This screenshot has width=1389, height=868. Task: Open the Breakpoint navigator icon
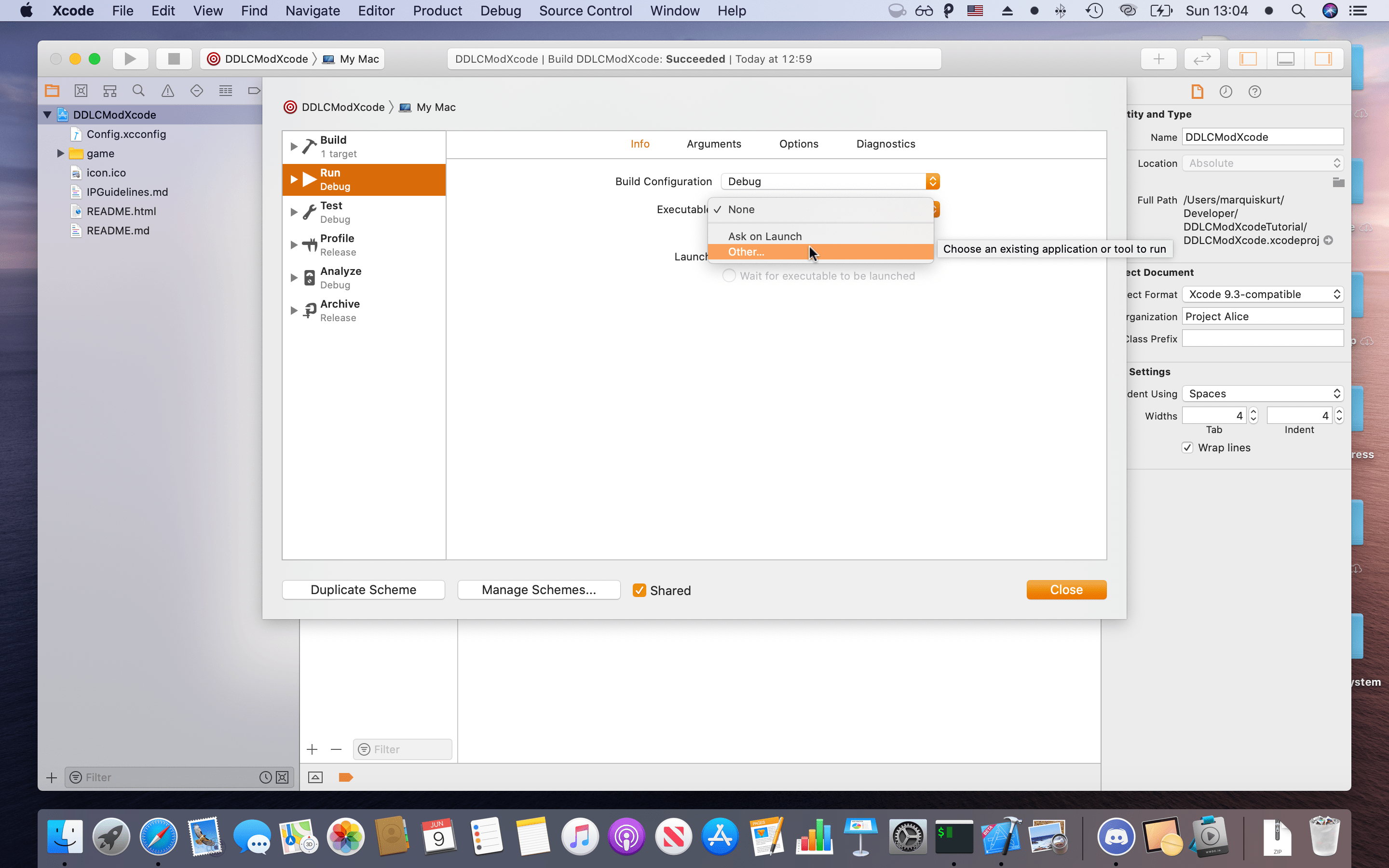point(254,91)
